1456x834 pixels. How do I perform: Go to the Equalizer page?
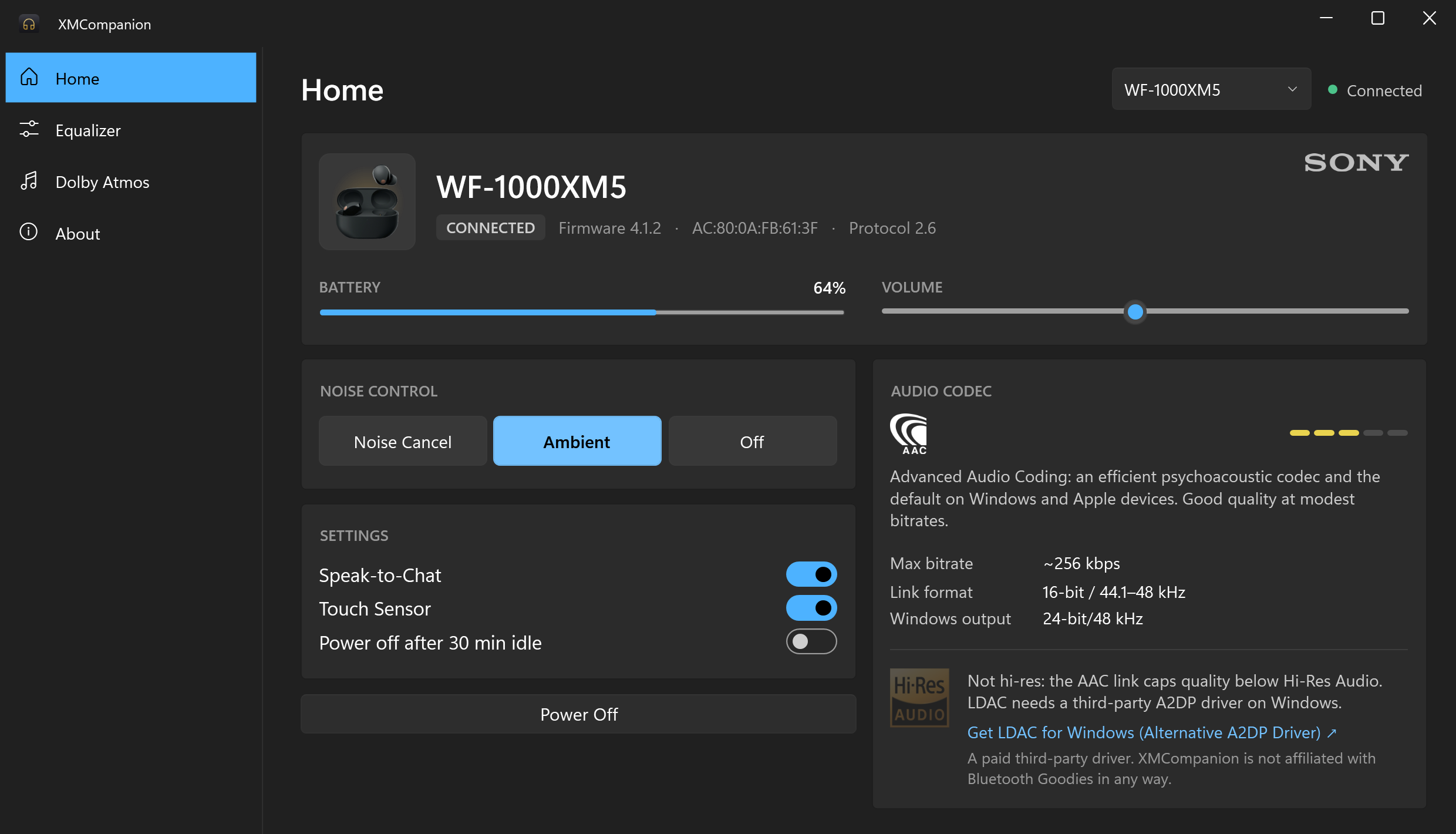click(x=131, y=129)
